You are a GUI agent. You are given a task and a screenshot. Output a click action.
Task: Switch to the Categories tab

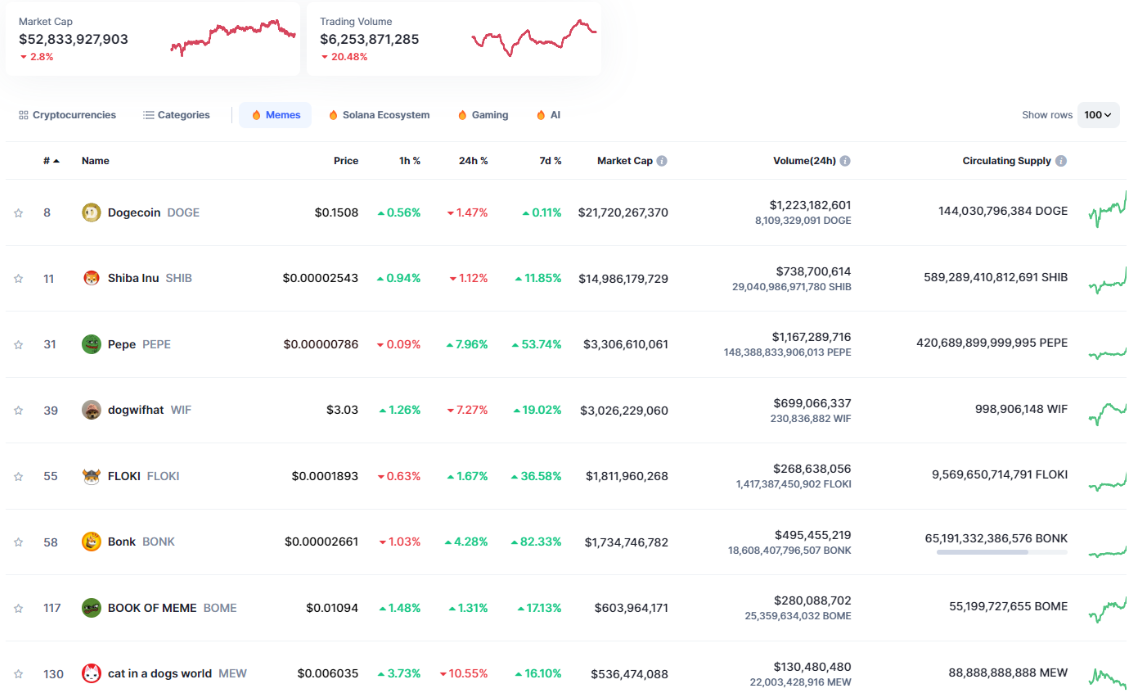pos(176,115)
